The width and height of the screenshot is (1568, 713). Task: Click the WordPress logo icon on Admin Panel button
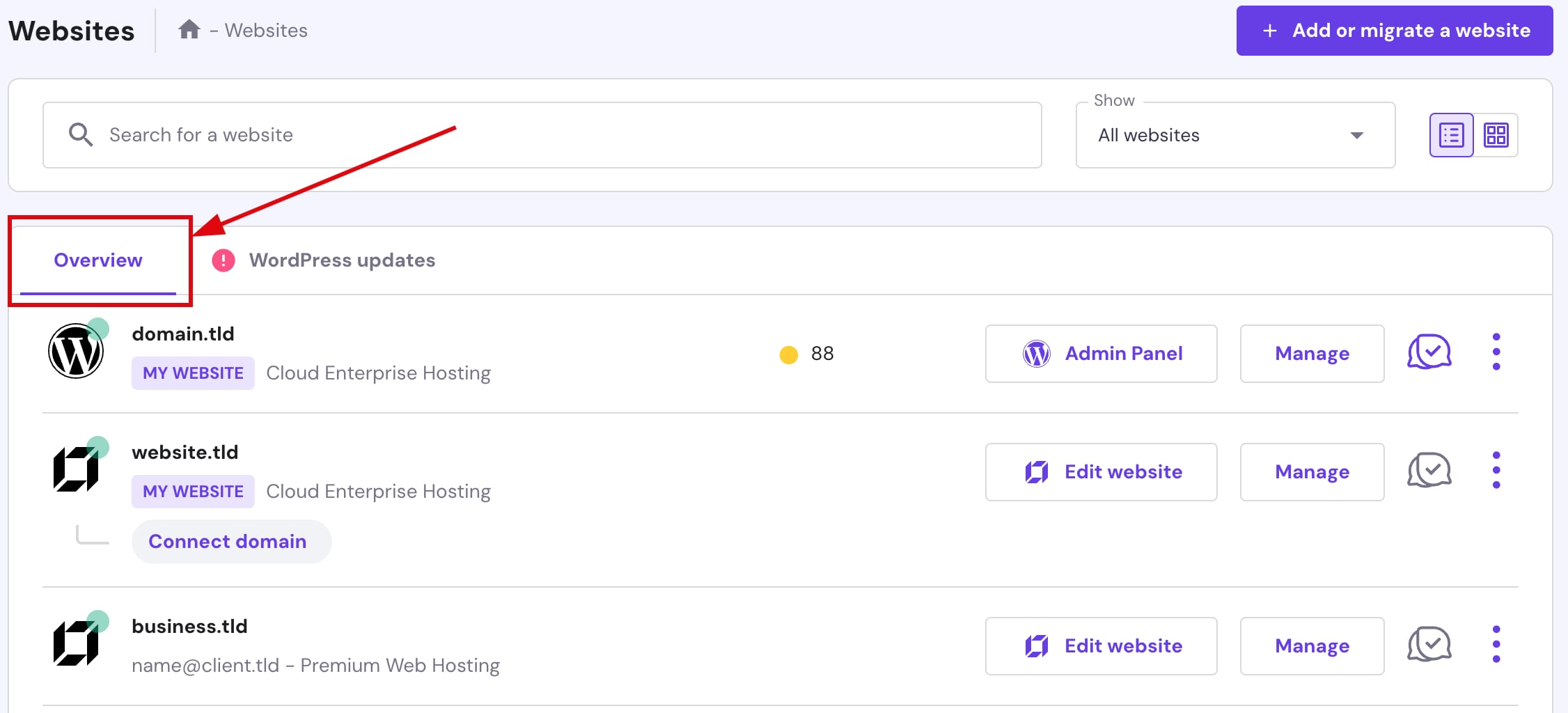pyautogui.click(x=1036, y=353)
